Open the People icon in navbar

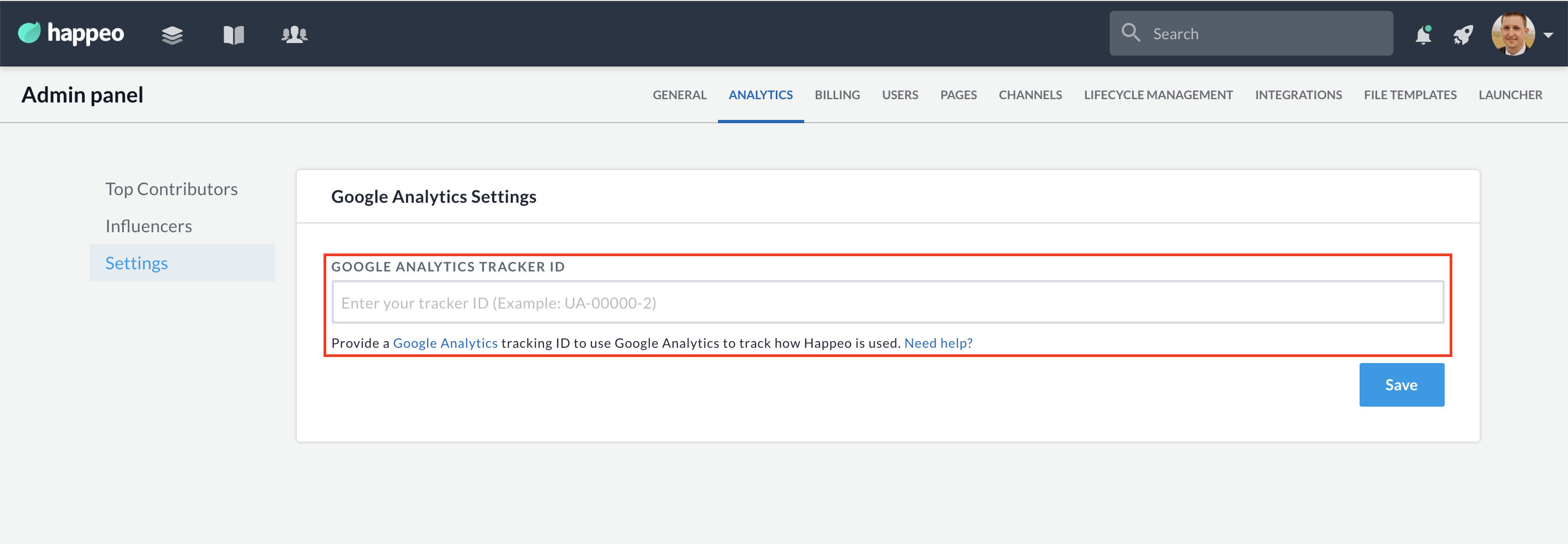tap(294, 35)
